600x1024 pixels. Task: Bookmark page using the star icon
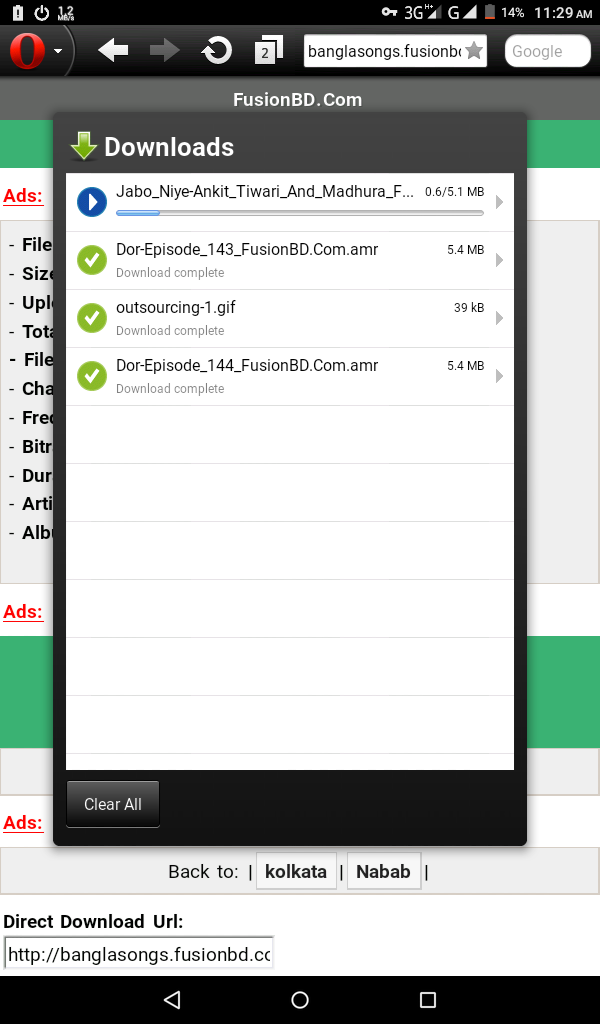tap(474, 51)
